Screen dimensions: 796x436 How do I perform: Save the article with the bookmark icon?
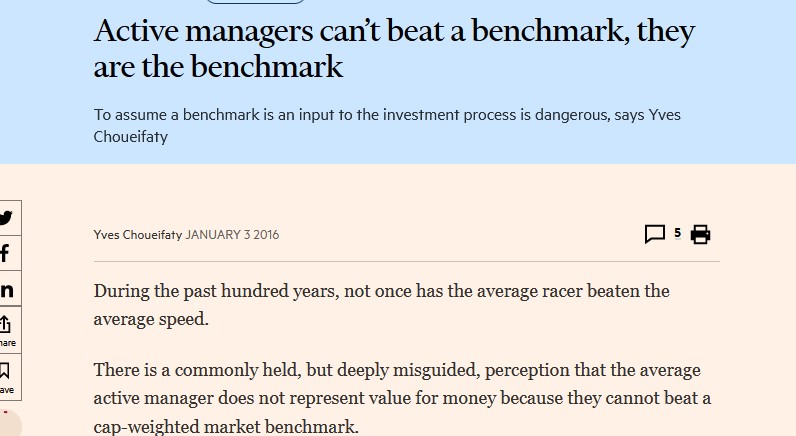pos(6,376)
